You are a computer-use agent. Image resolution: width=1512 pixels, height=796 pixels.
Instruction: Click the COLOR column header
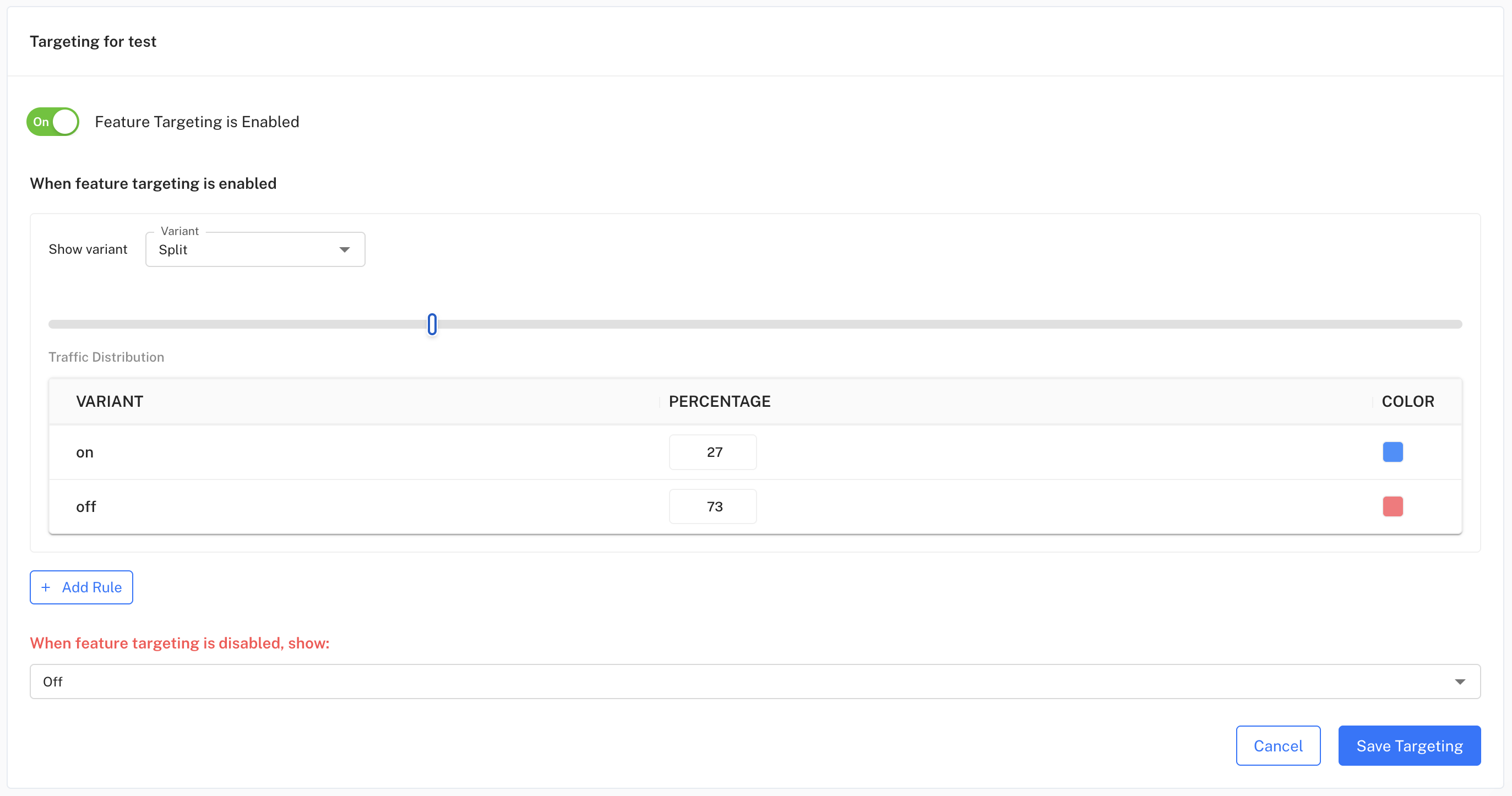coord(1407,401)
